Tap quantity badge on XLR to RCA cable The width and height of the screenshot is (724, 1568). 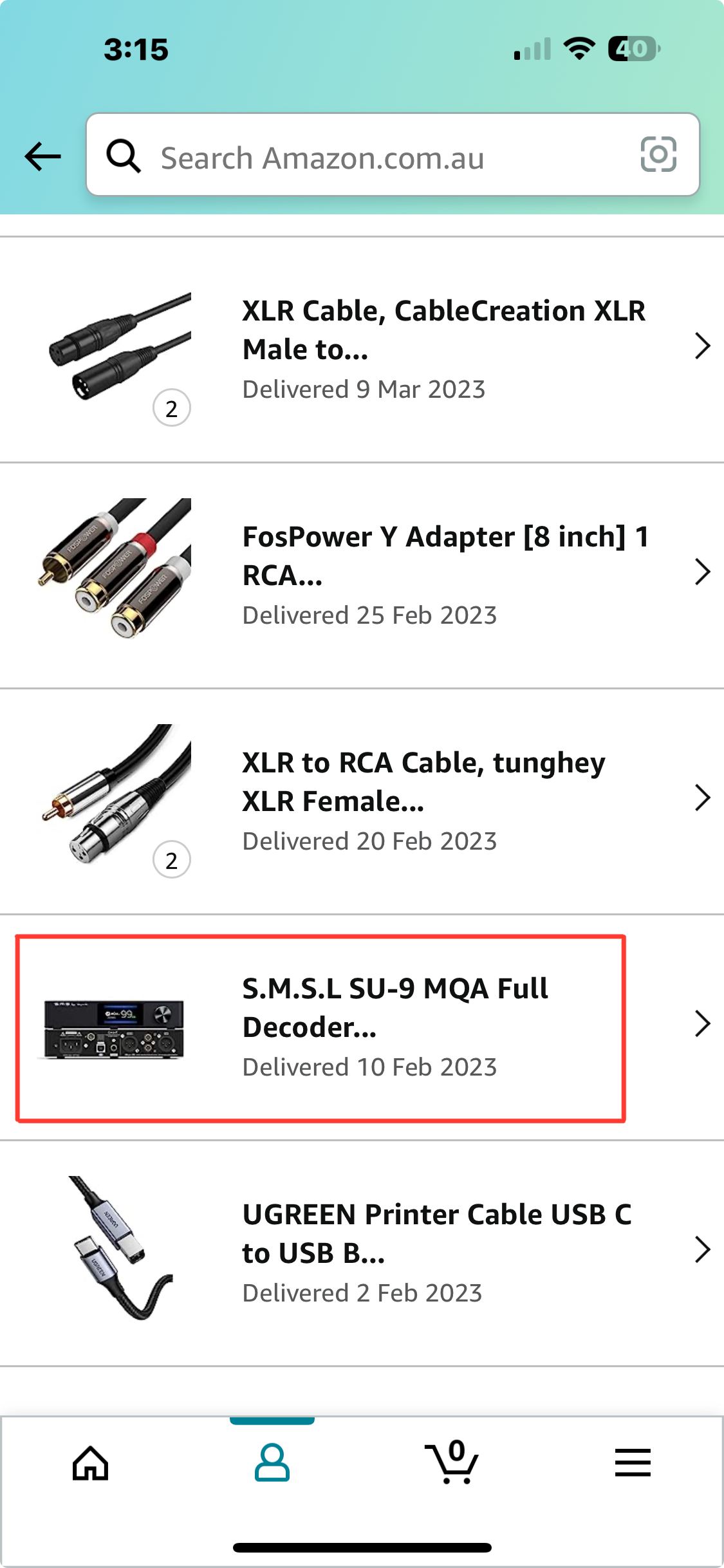pyautogui.click(x=172, y=860)
